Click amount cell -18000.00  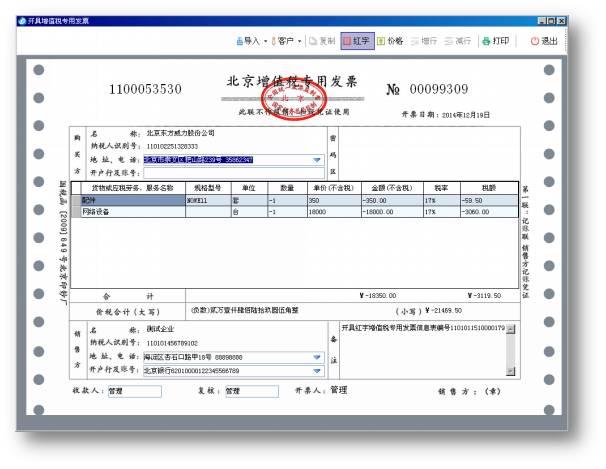pyautogui.click(x=392, y=212)
